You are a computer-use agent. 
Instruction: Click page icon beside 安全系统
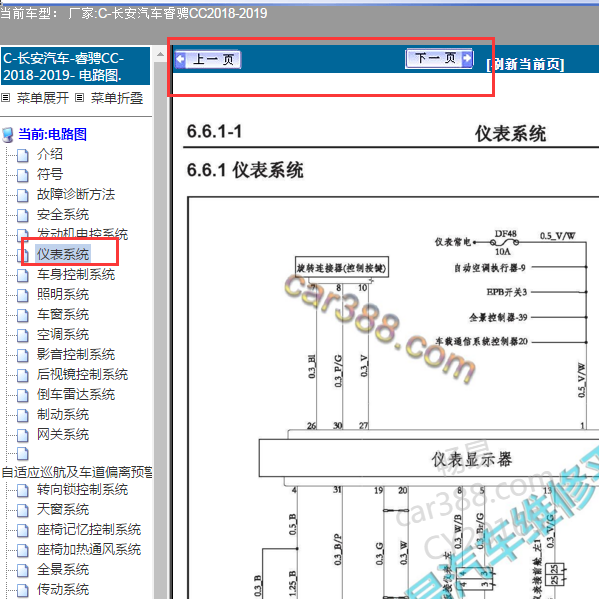click(x=23, y=215)
